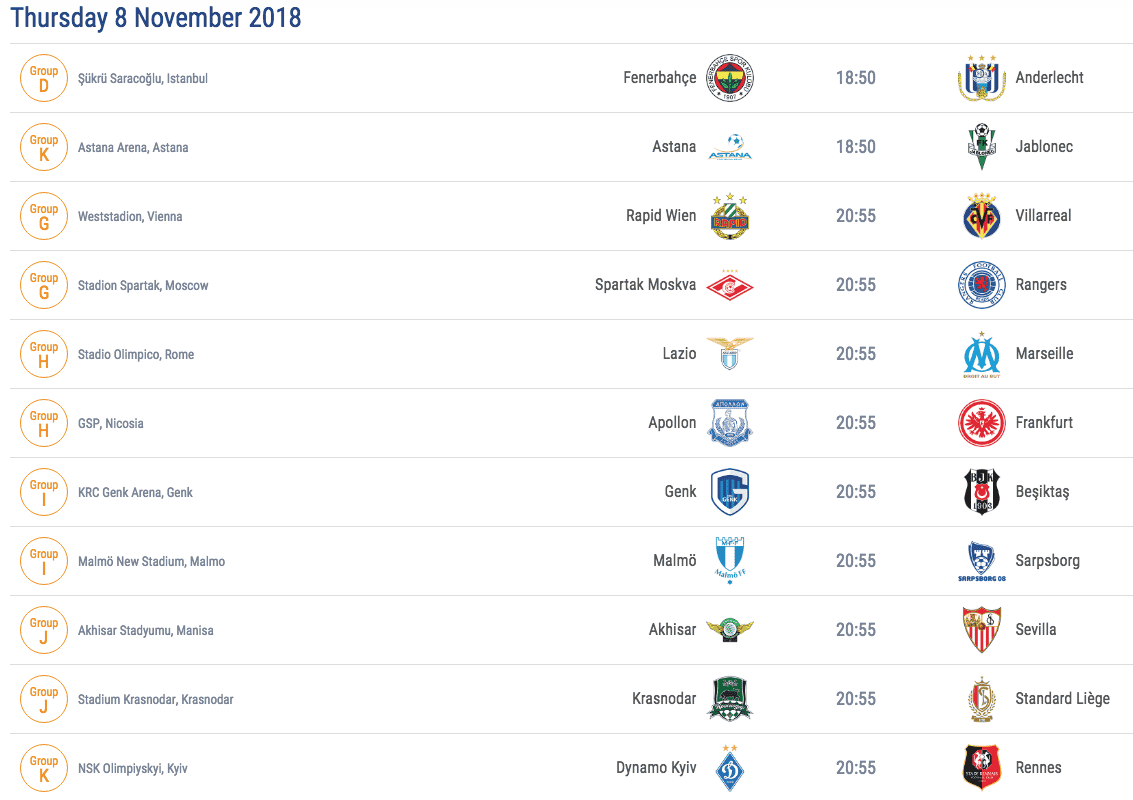The image size is (1133, 800).
Task: Select the Group H badge for Lazio match
Action: pos(44,354)
